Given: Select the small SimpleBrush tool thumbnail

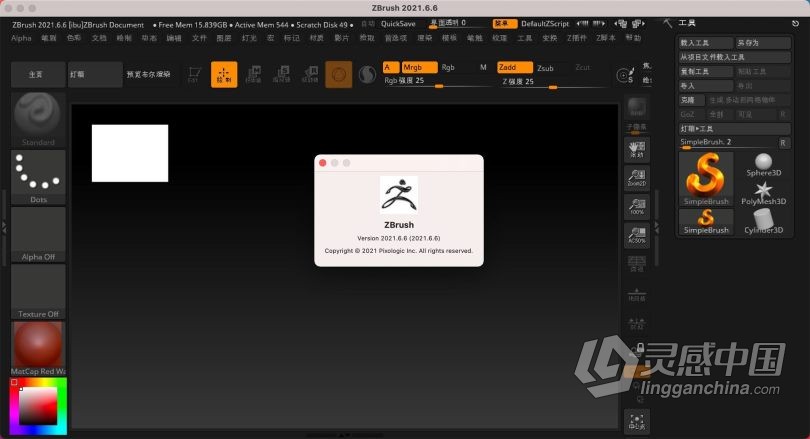Looking at the screenshot, I should pos(706,222).
